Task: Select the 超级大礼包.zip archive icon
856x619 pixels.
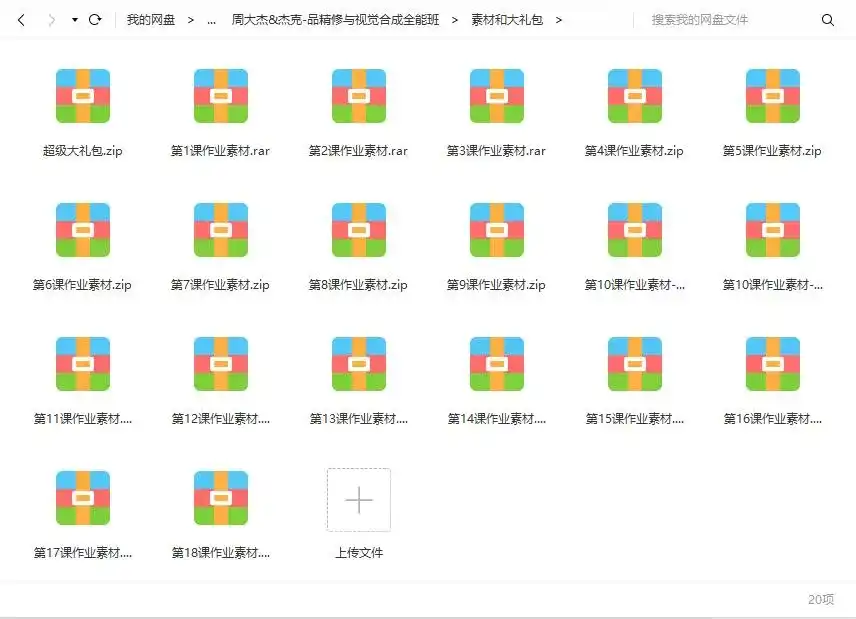Action: (83, 95)
